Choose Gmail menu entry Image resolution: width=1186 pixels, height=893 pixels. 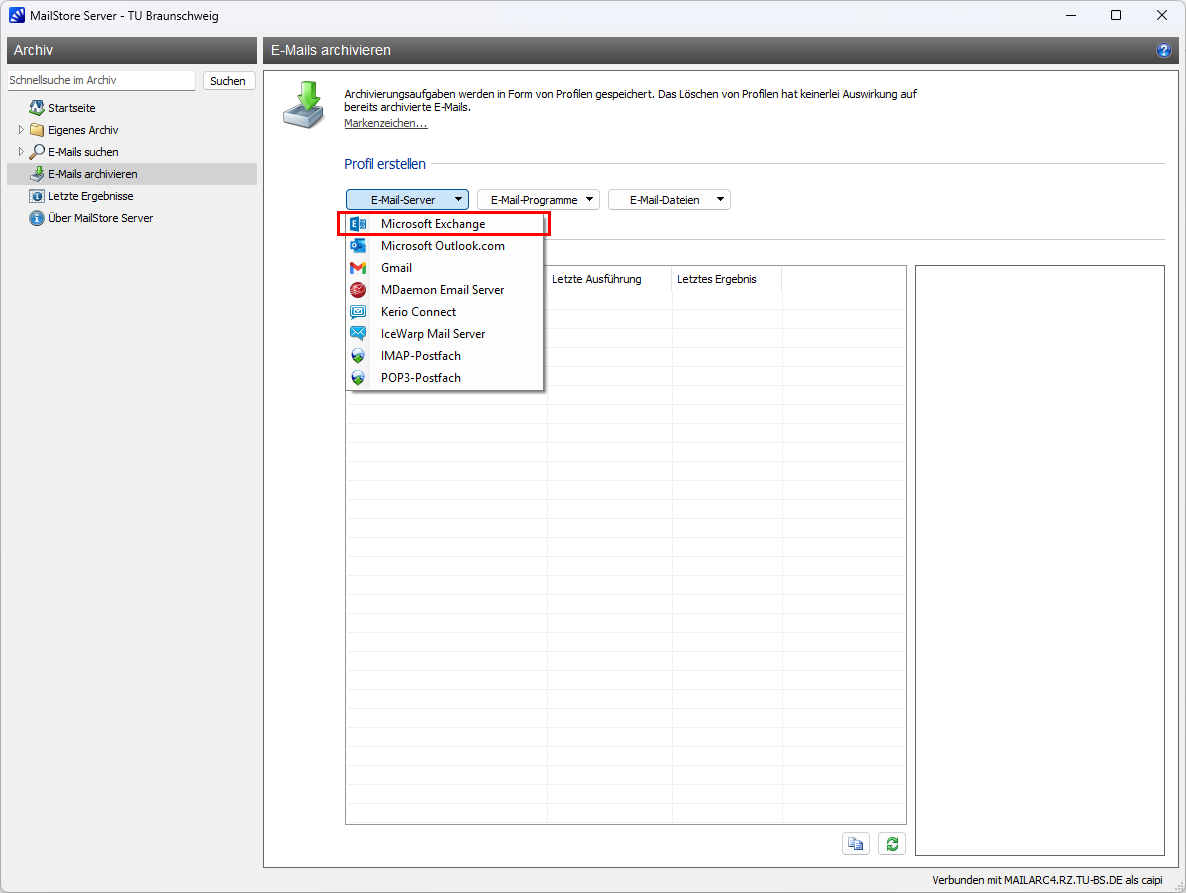click(x=444, y=268)
